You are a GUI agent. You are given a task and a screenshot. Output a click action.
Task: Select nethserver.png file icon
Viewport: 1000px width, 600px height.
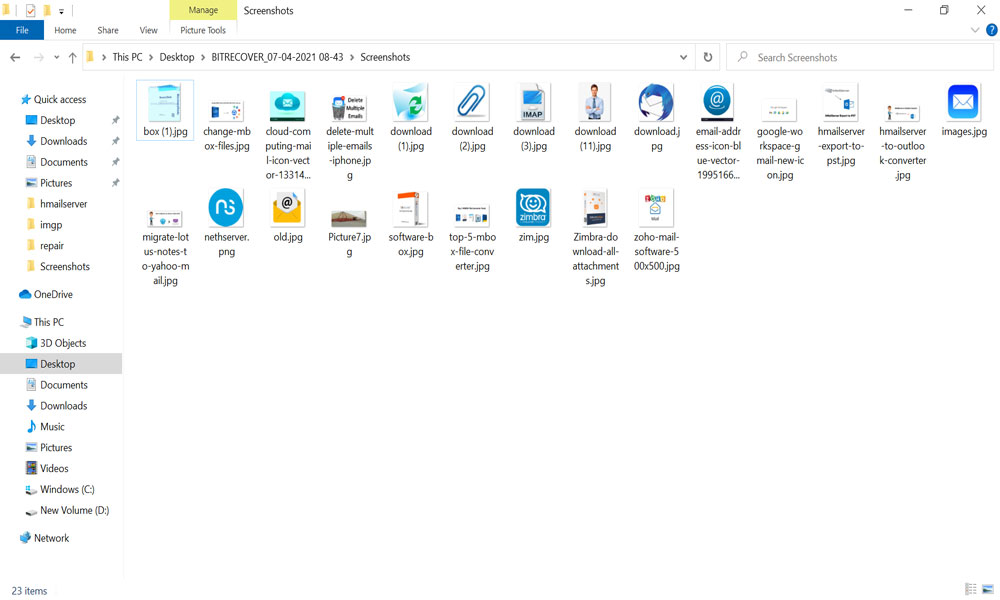click(226, 207)
